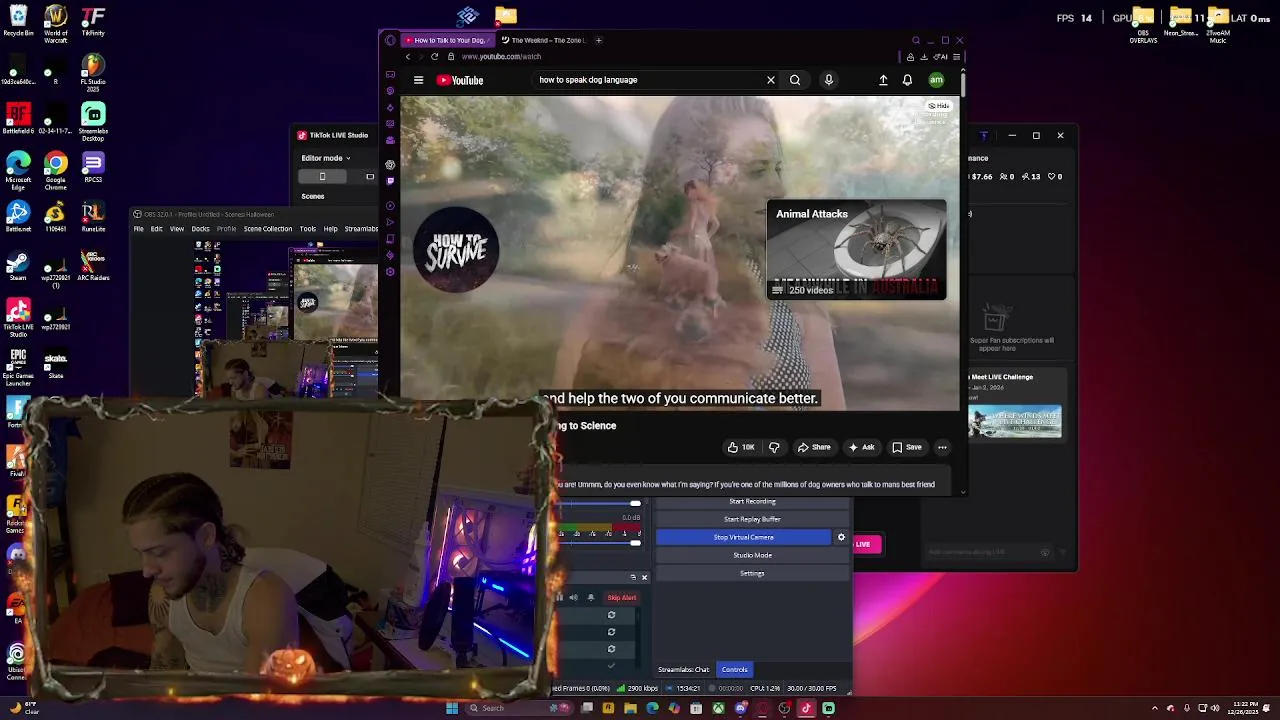Screen dimensions: 1280x720
Task: Click the TikTok LIVE Studio taskbar icon
Action: point(806,708)
